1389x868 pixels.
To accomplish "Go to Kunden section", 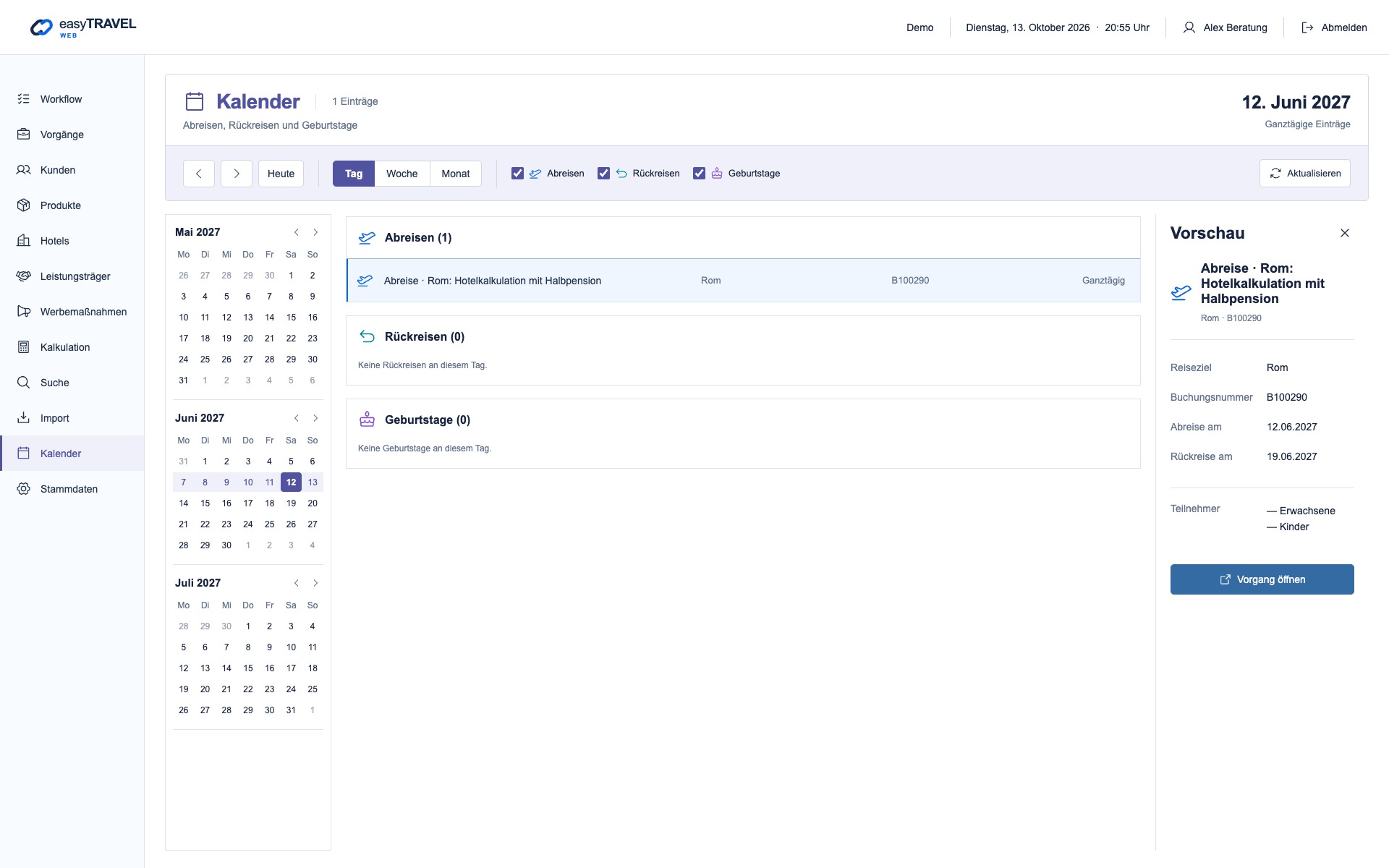I will tap(72, 170).
